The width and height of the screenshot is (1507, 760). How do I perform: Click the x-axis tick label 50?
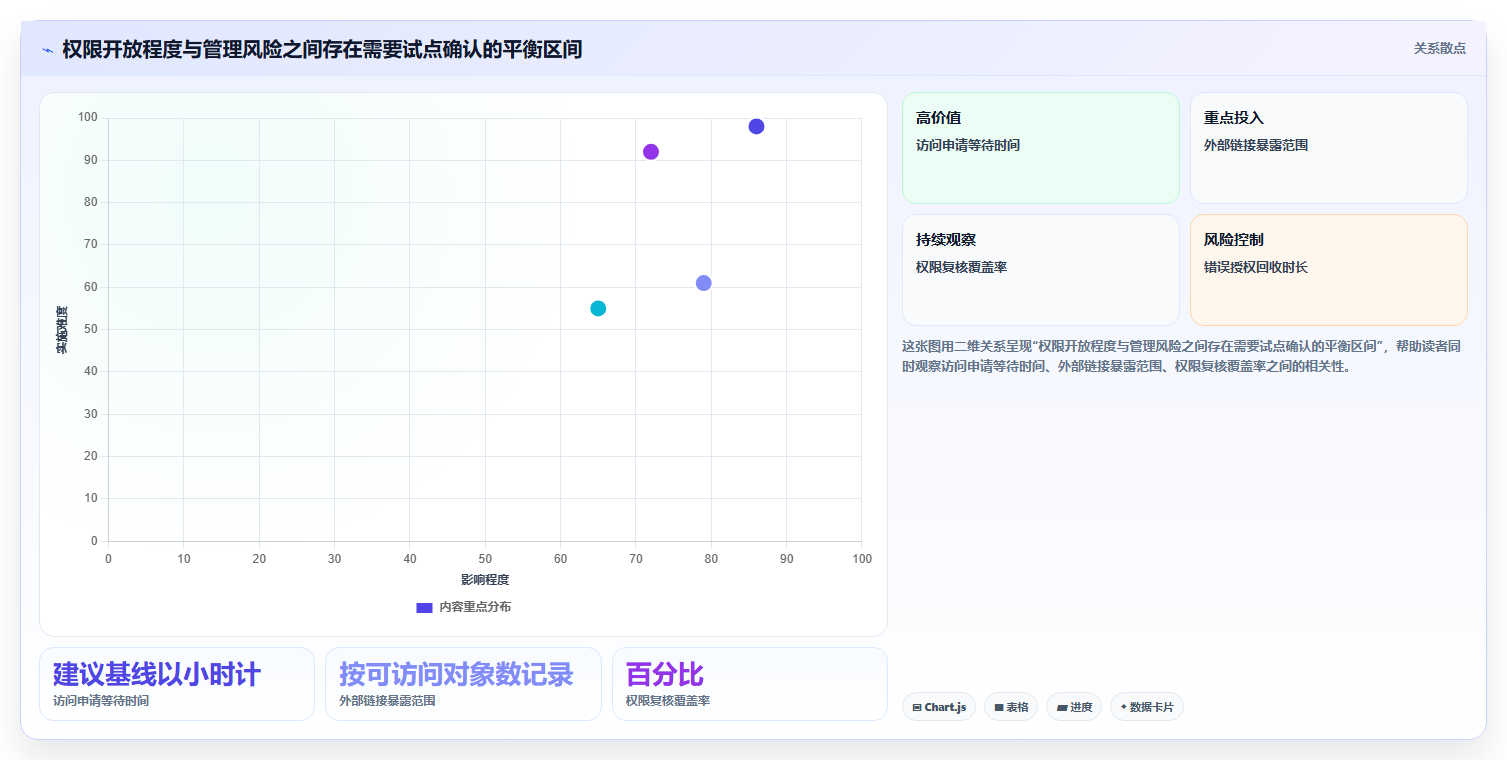[x=485, y=559]
